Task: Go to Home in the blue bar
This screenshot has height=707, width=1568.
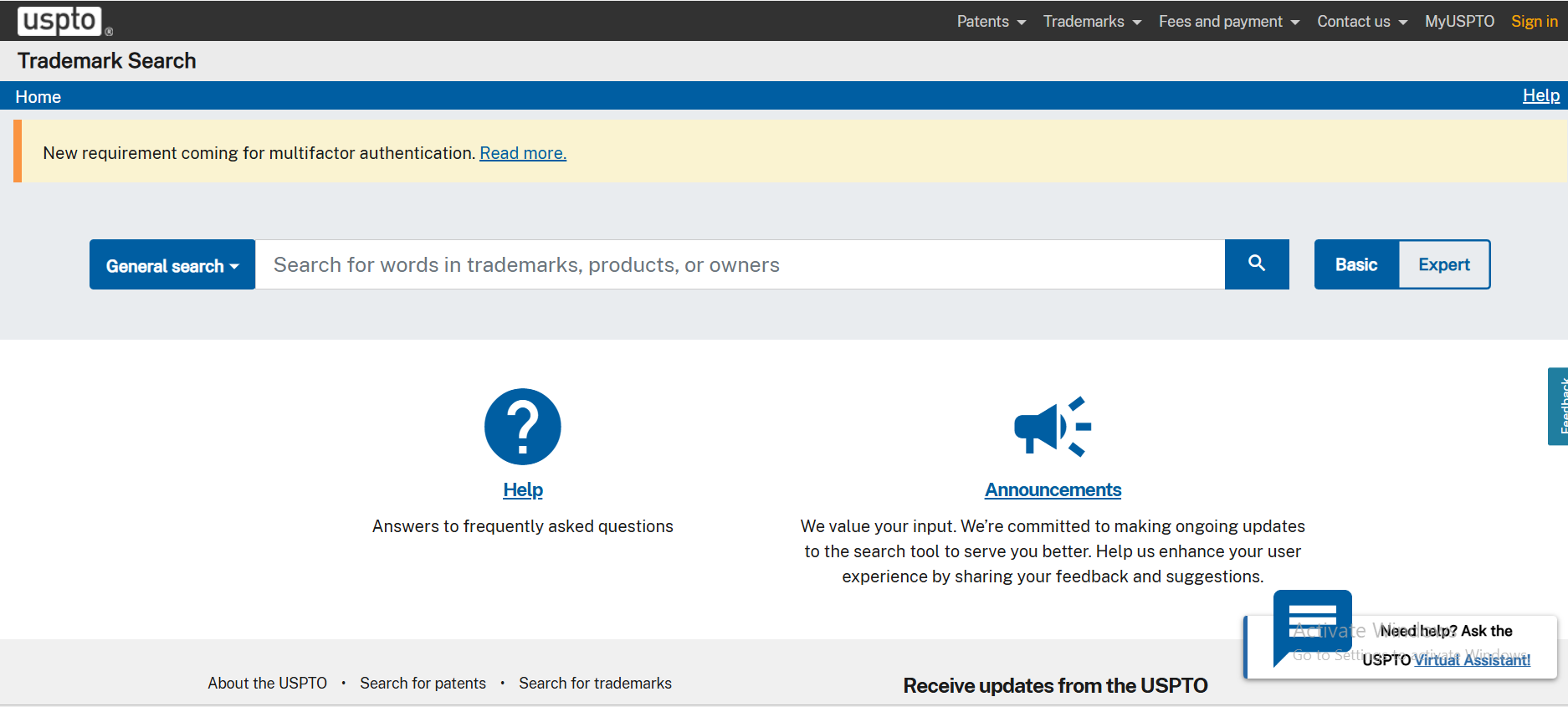Action: pos(38,97)
